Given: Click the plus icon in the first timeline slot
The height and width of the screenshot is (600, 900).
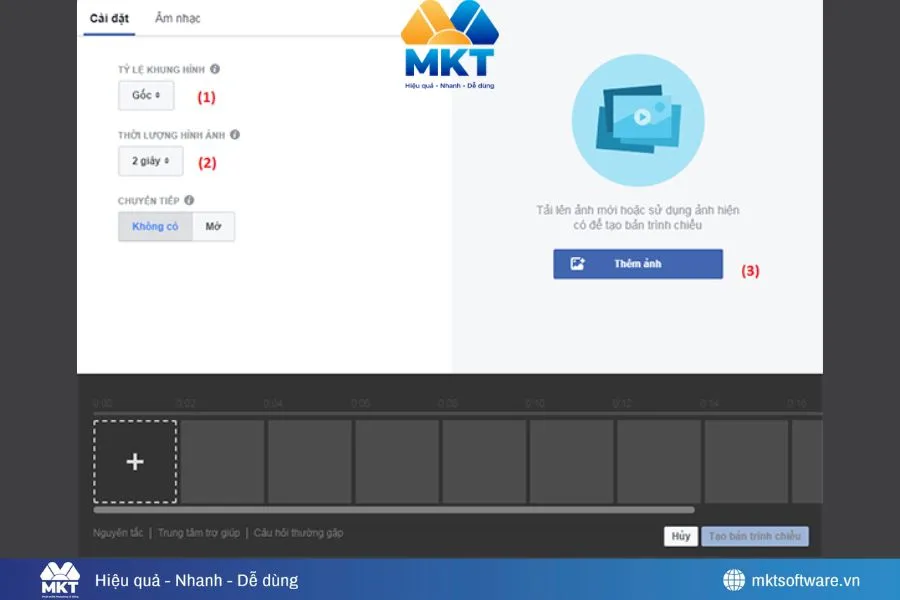Looking at the screenshot, I should pos(133,462).
